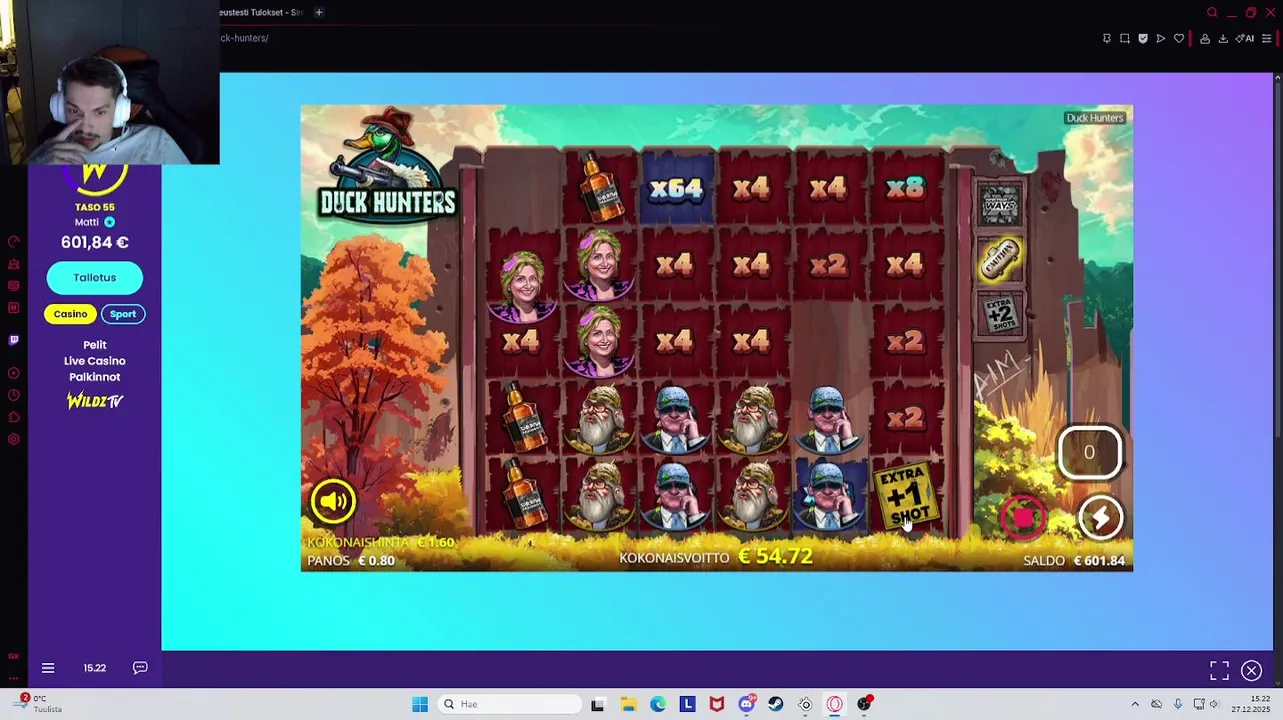Open the browser profile account icon
Screen dimensions: 1283x720
[1205, 38]
